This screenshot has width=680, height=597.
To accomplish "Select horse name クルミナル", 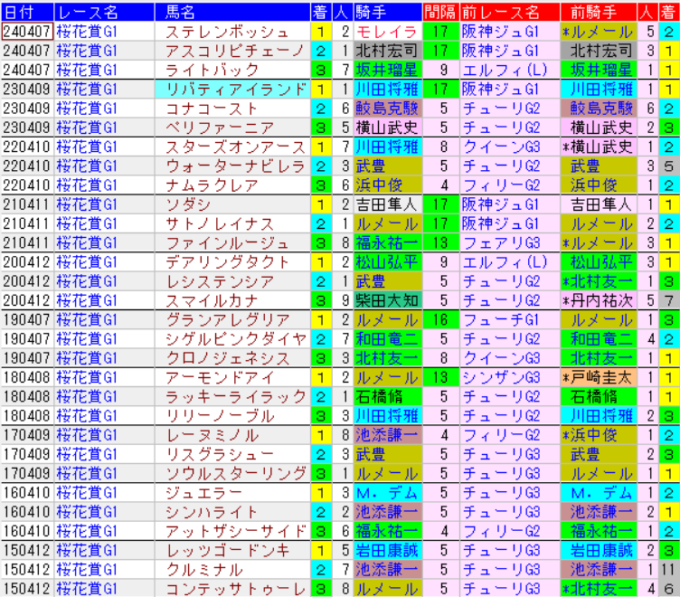I will tap(204, 570).
